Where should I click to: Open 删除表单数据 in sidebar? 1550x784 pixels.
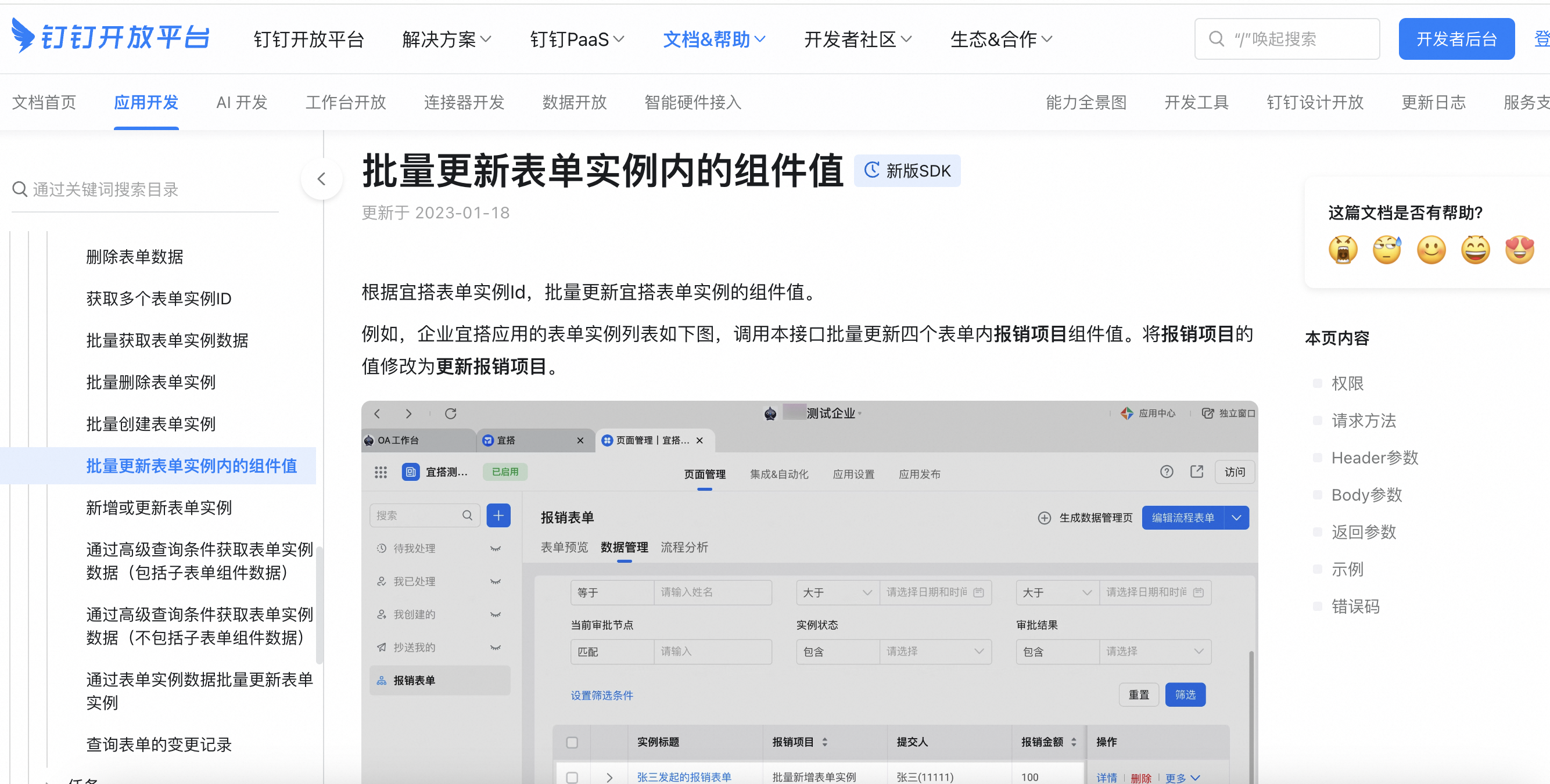pos(135,257)
